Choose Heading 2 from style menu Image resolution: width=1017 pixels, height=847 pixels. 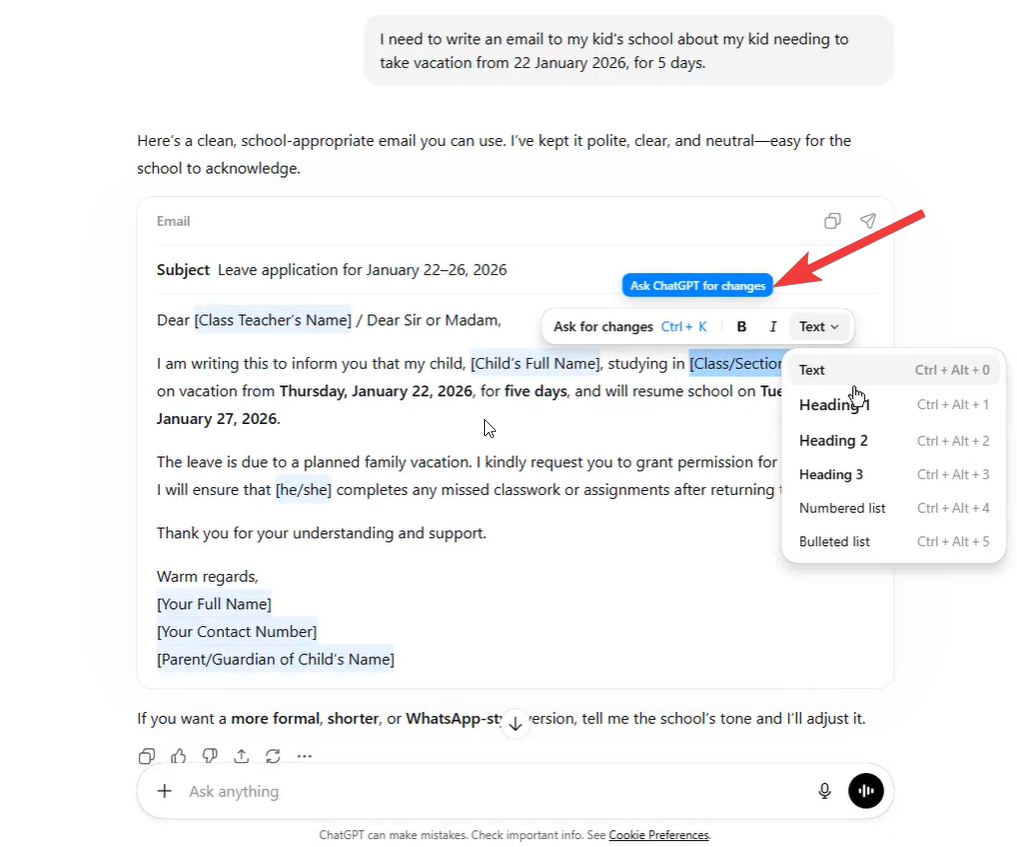(894, 441)
